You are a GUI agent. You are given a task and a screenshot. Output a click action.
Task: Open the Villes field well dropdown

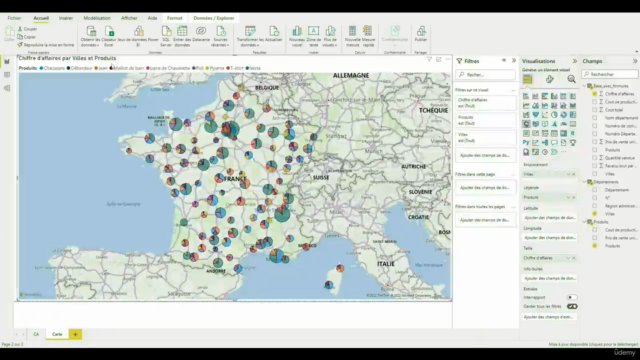coord(568,174)
